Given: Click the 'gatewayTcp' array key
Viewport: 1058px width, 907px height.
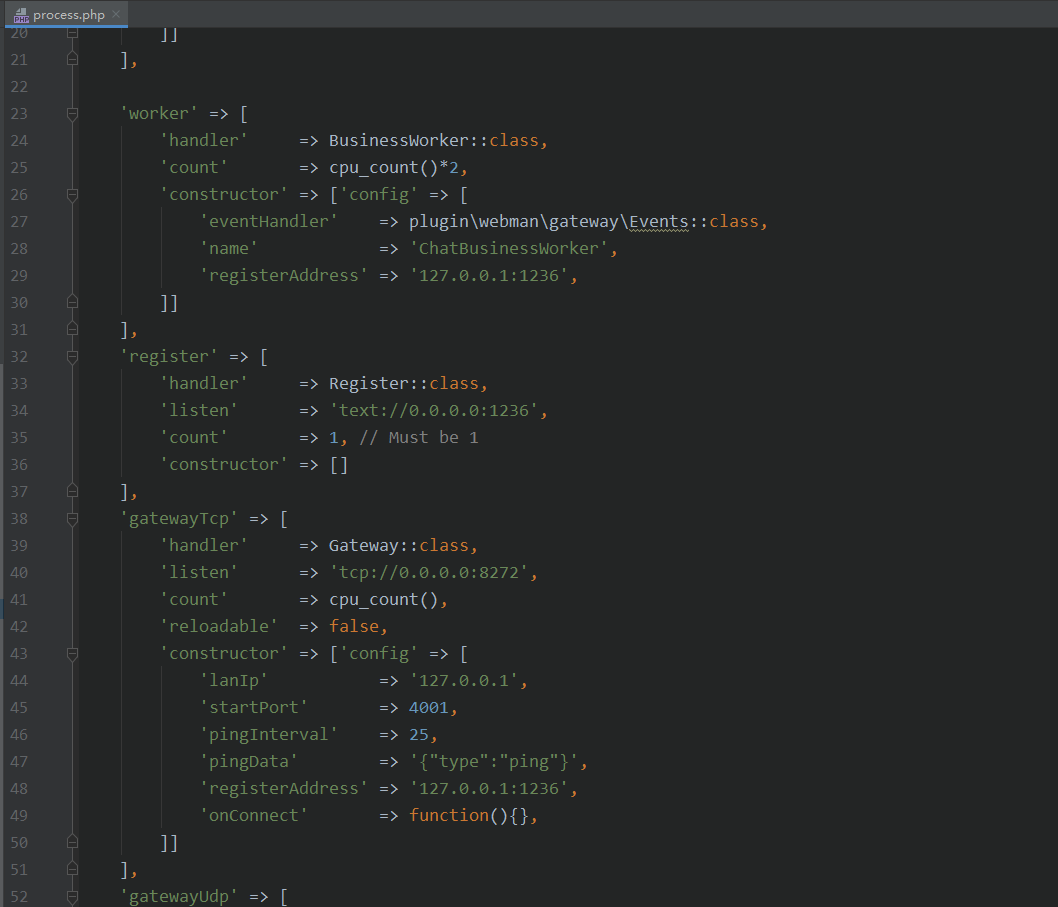Looking at the screenshot, I should (179, 518).
